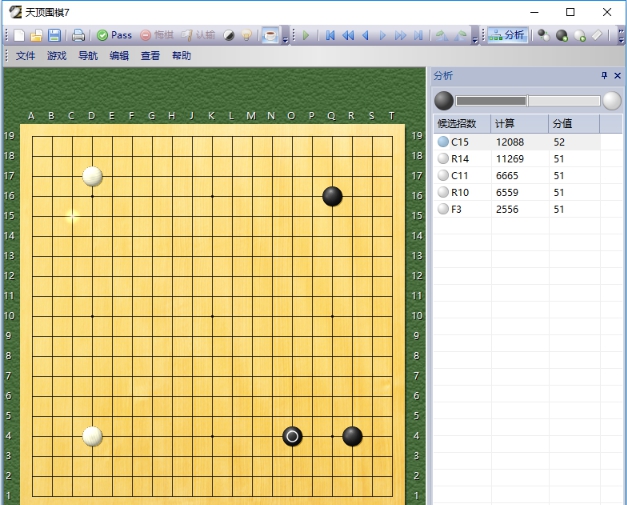Click the 天顶围棋7 application title icon

pos(16,12)
